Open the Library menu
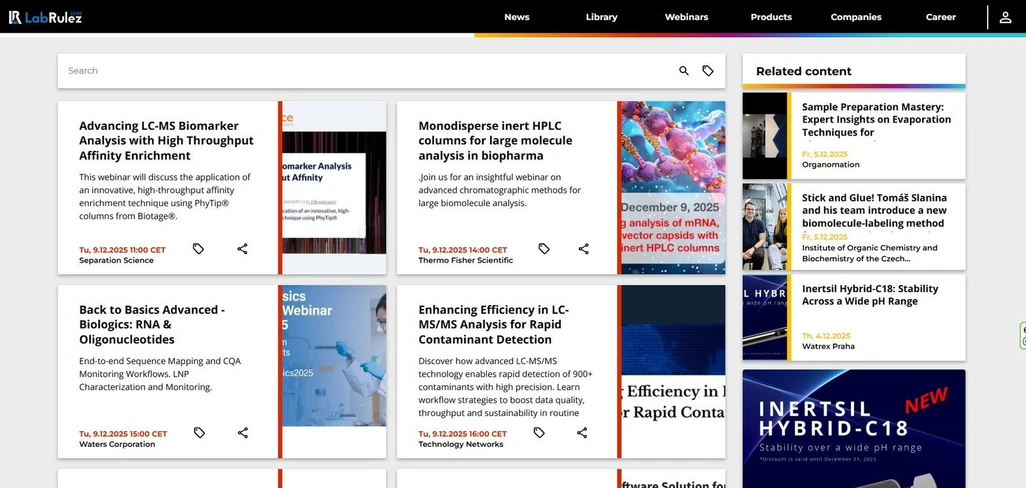Viewport: 1026px width, 488px height. point(601,17)
